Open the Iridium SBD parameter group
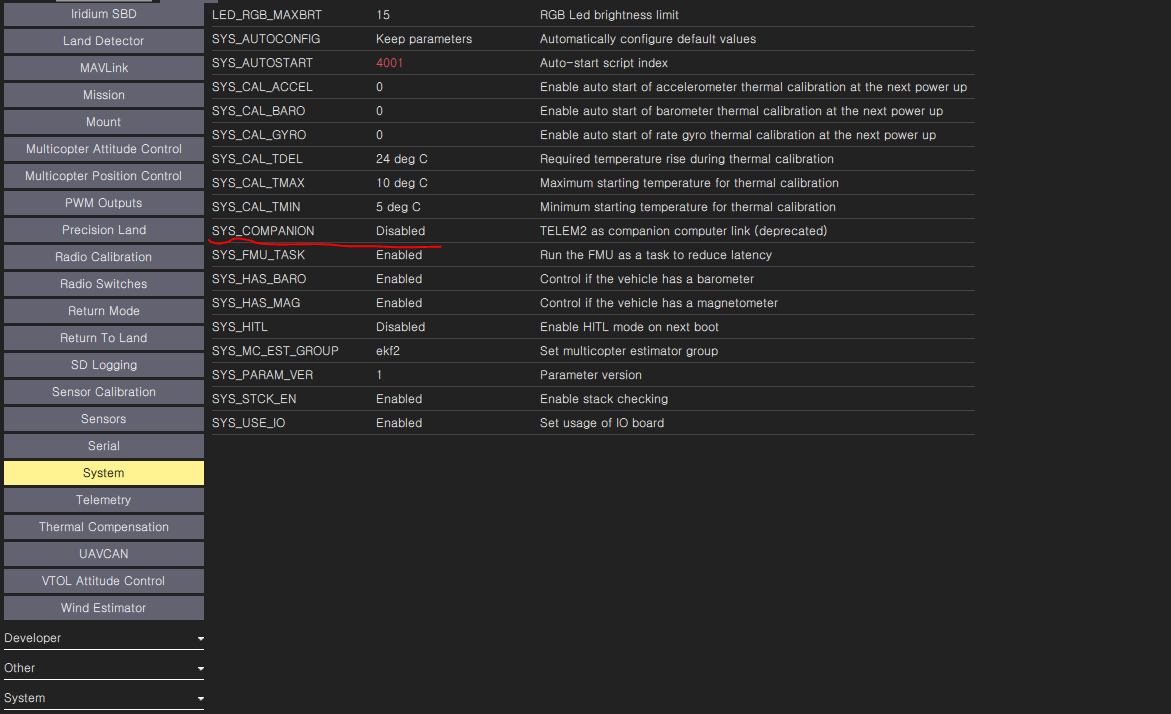 tap(103, 13)
